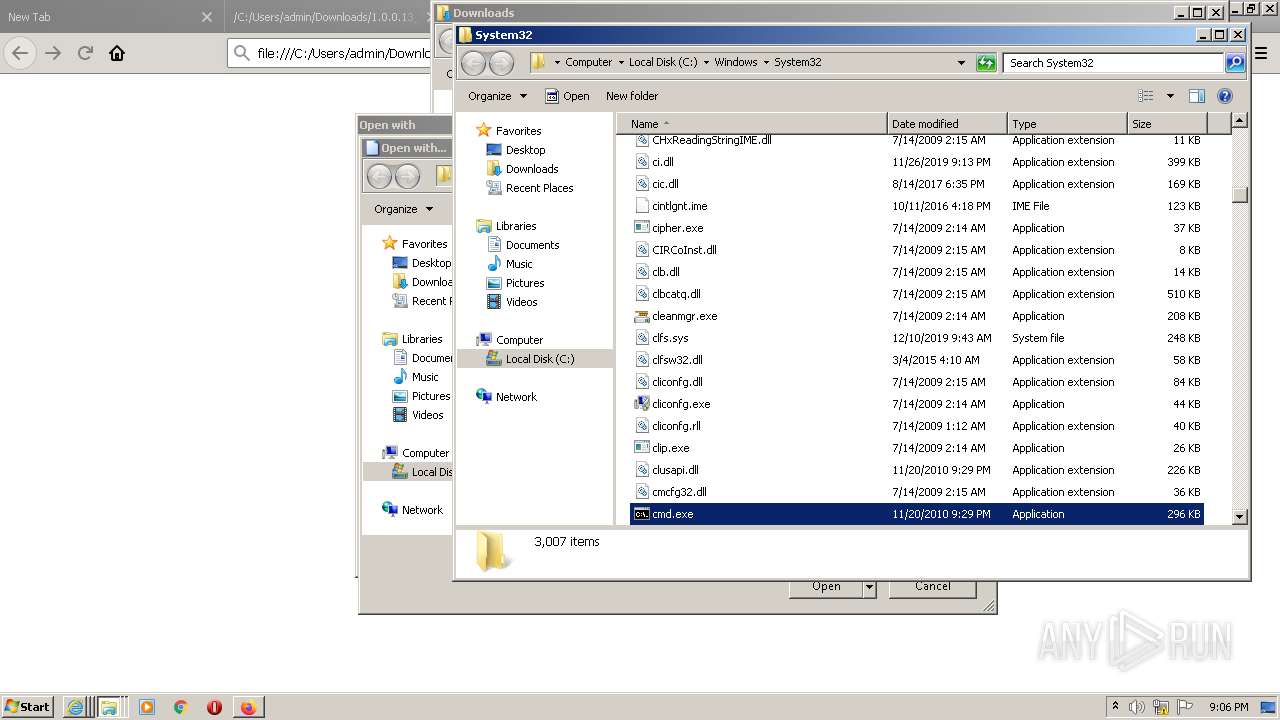Select the clfs.sys file row

click(917, 338)
